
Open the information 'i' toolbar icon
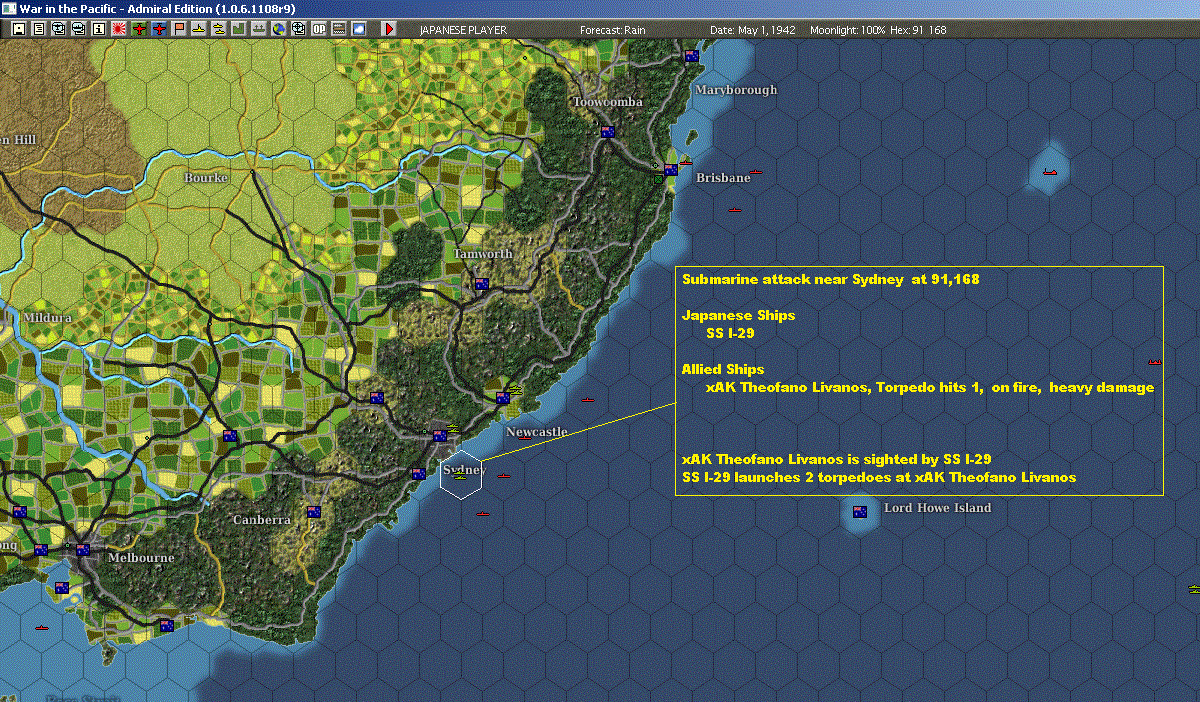tap(99, 29)
